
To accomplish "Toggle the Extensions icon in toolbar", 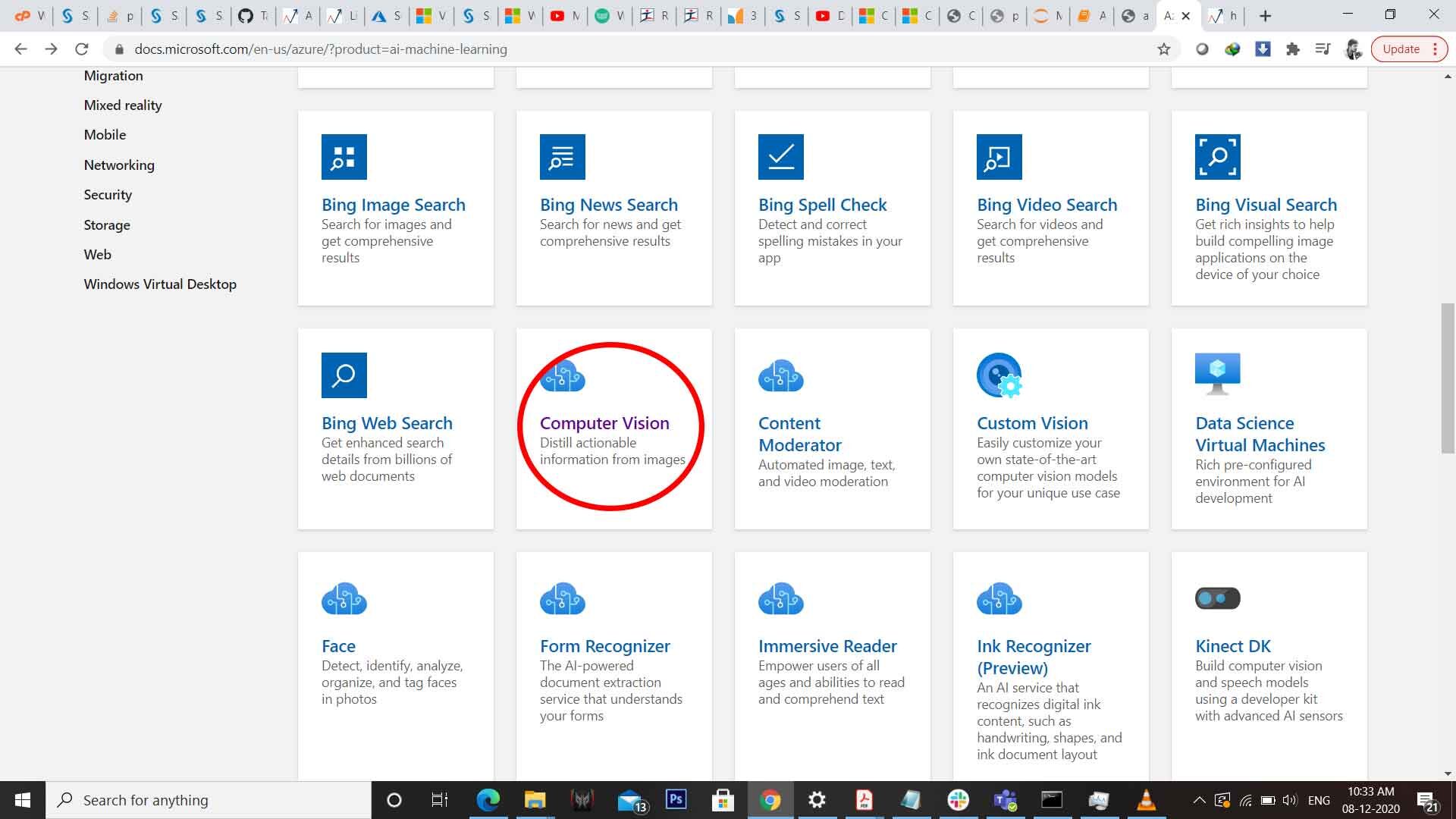I will [x=1294, y=48].
